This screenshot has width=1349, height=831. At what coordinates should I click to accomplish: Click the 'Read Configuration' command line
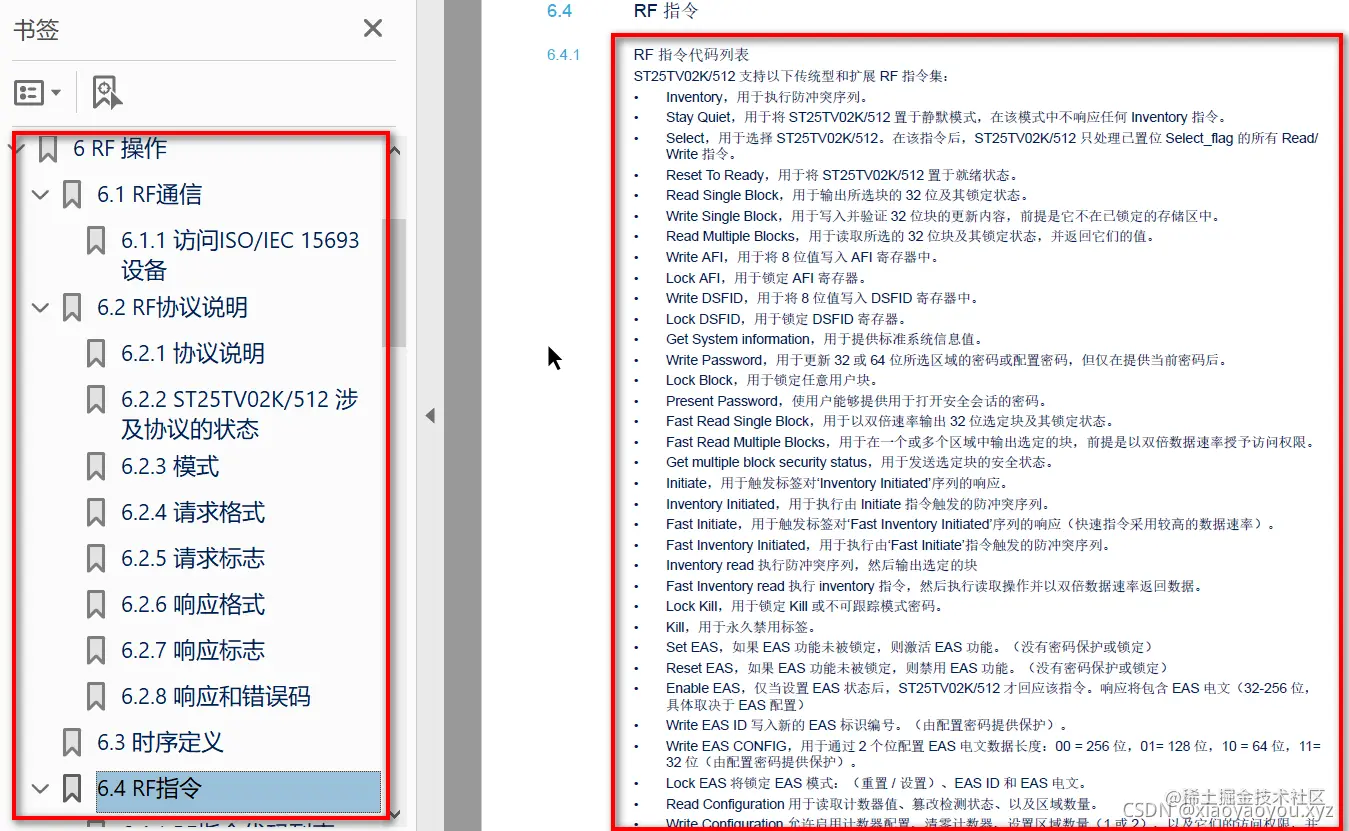(x=883, y=804)
